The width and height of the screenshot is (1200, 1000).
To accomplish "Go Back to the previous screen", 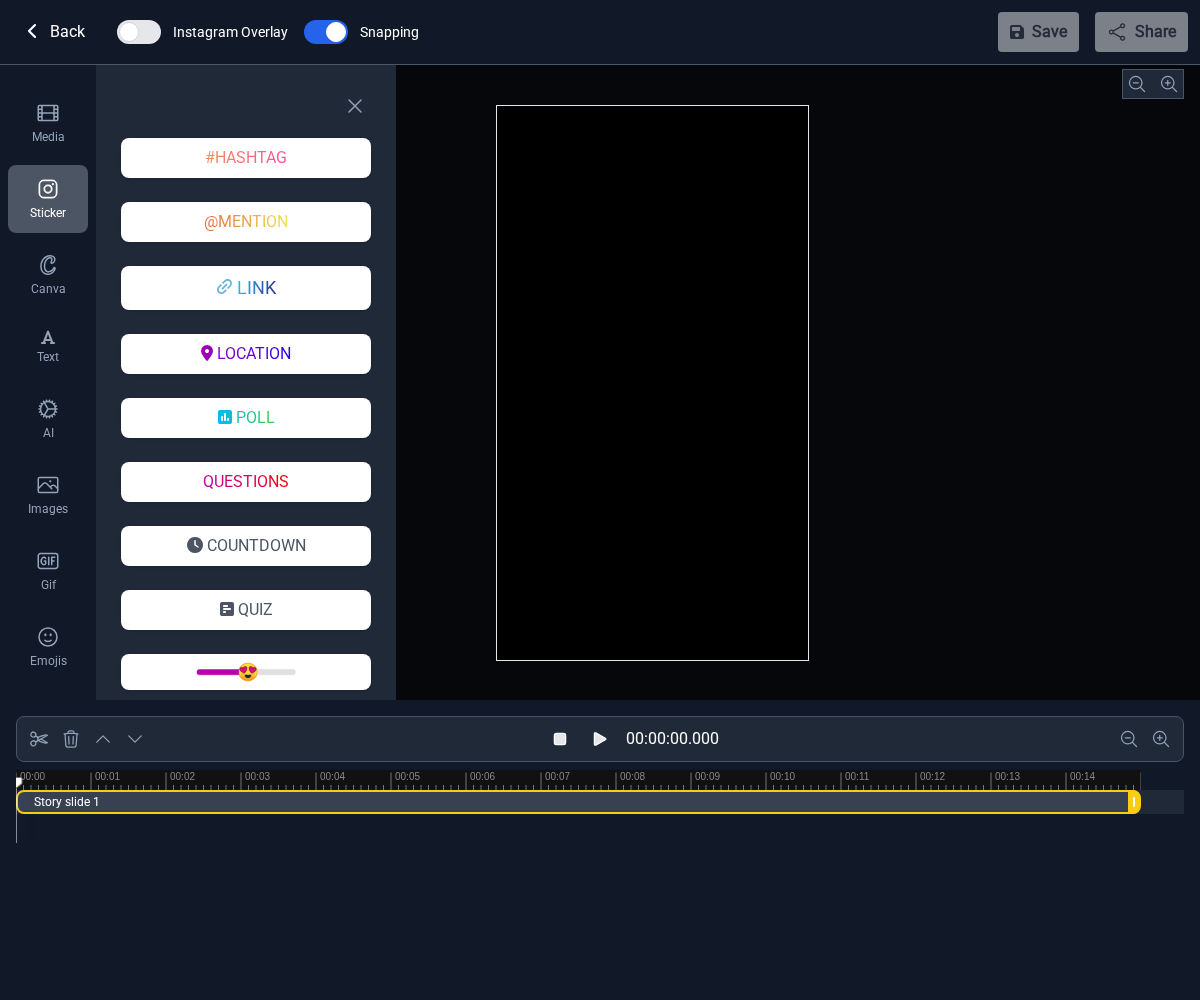I will [55, 32].
